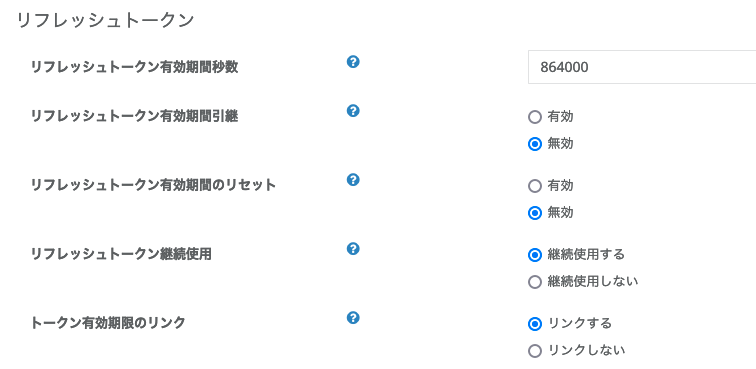The height and width of the screenshot is (369, 756).
Task: Click the リフレッシュトークン継続使用 label
Action: click(x=121, y=254)
